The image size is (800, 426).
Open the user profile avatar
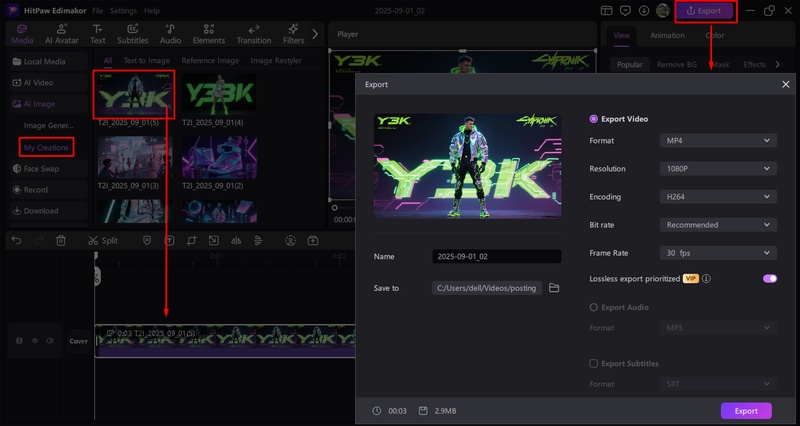pos(662,11)
